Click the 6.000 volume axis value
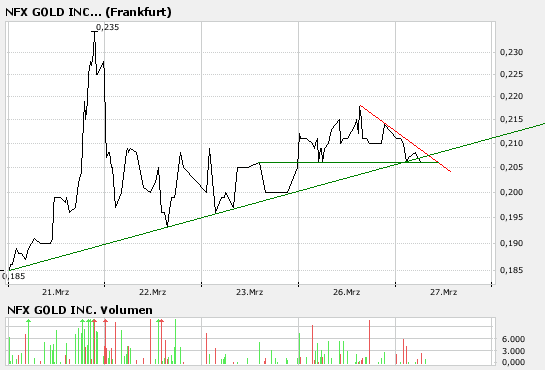 (513, 339)
